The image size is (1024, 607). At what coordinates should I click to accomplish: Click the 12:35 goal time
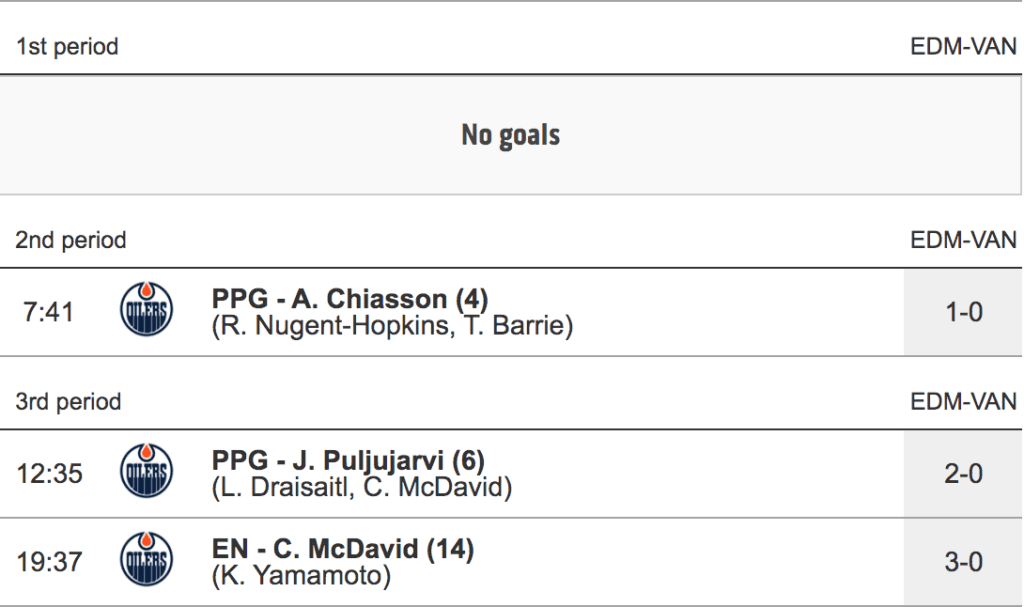tap(50, 474)
